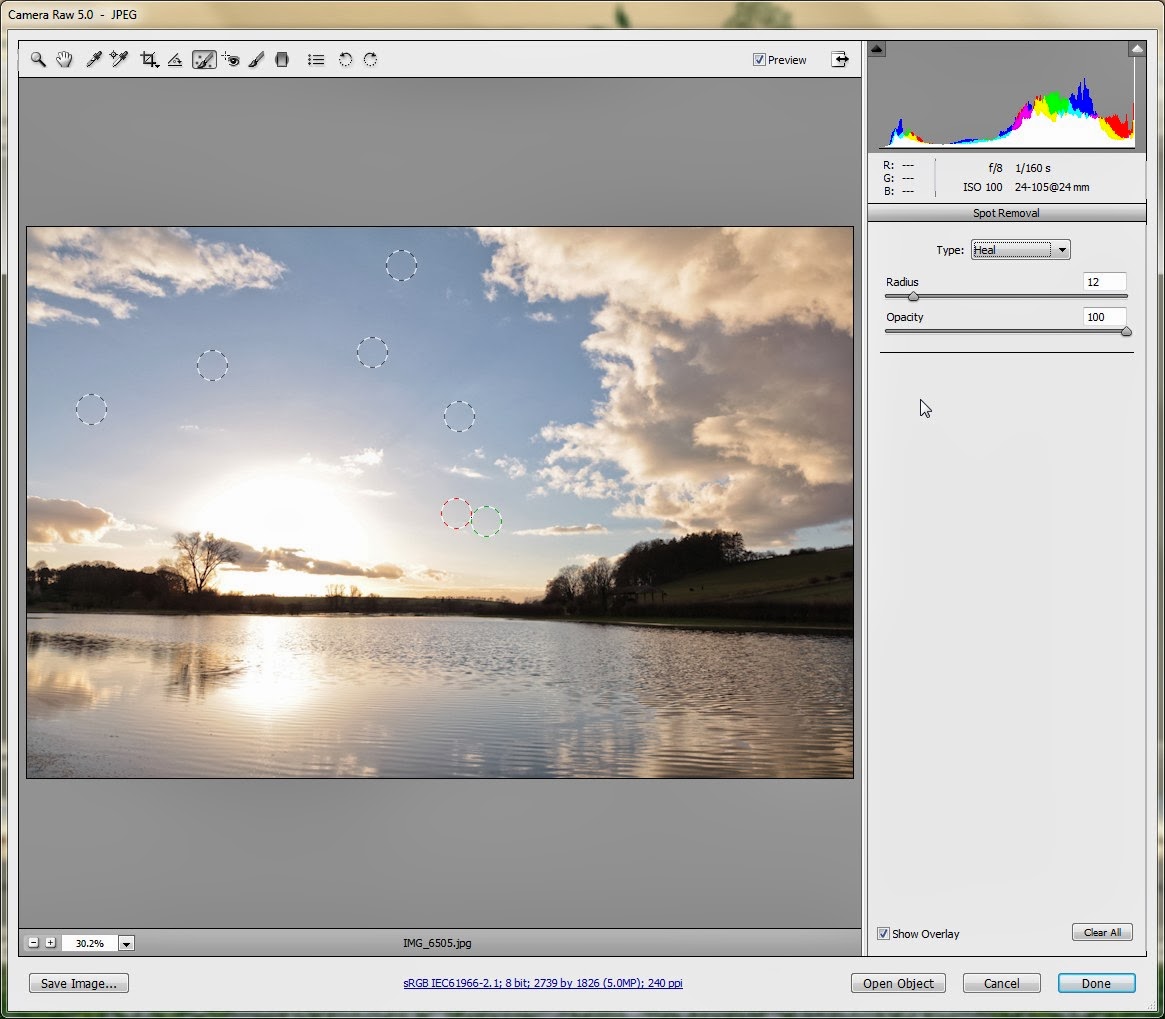Click the f/8 aperture readout

995,168
